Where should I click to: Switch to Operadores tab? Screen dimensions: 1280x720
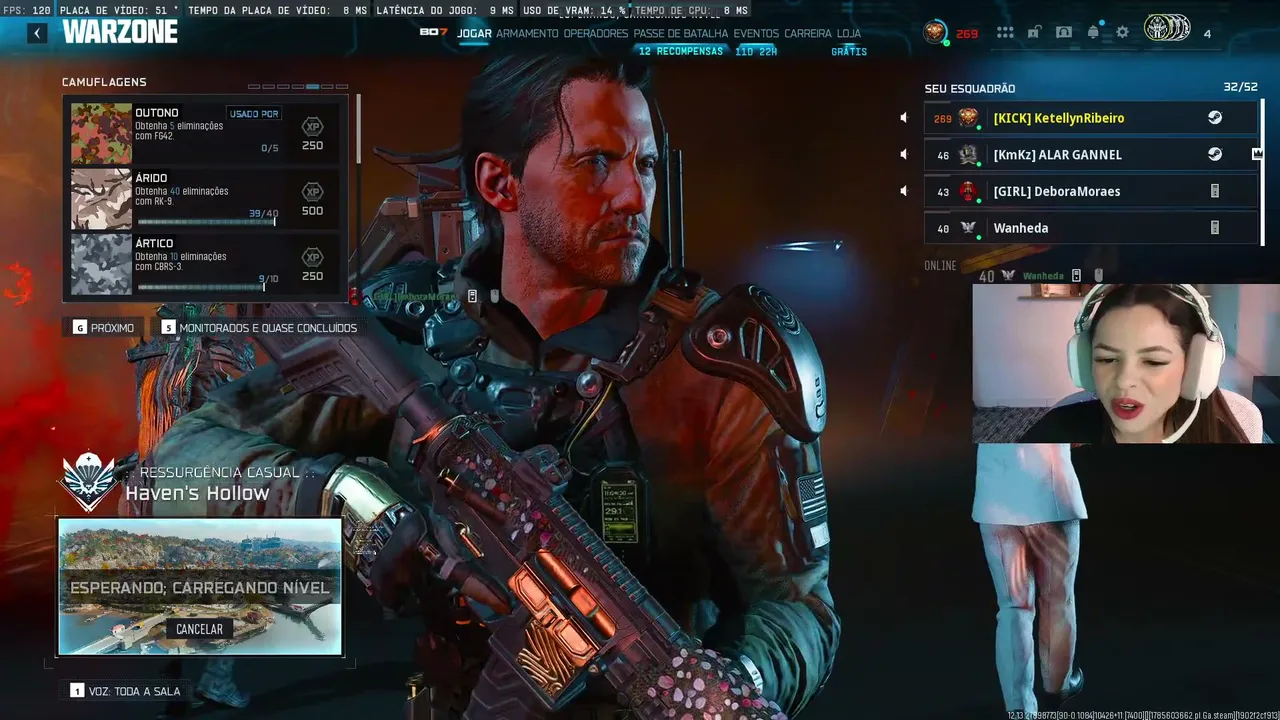tap(596, 33)
